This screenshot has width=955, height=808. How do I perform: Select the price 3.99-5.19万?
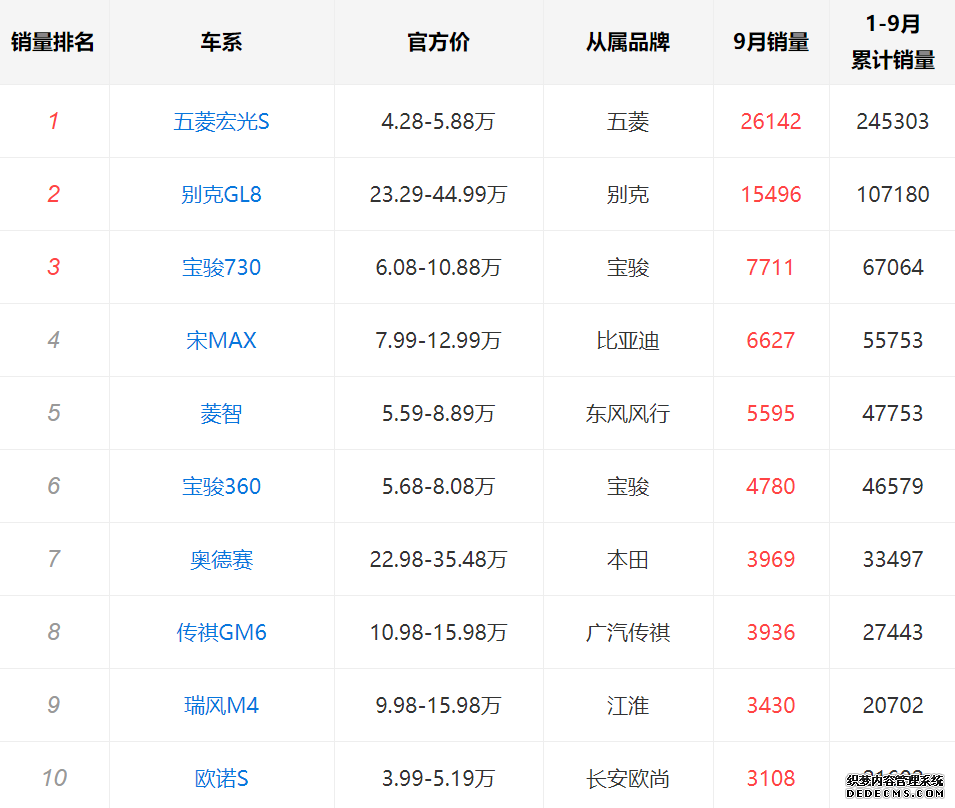click(439, 779)
